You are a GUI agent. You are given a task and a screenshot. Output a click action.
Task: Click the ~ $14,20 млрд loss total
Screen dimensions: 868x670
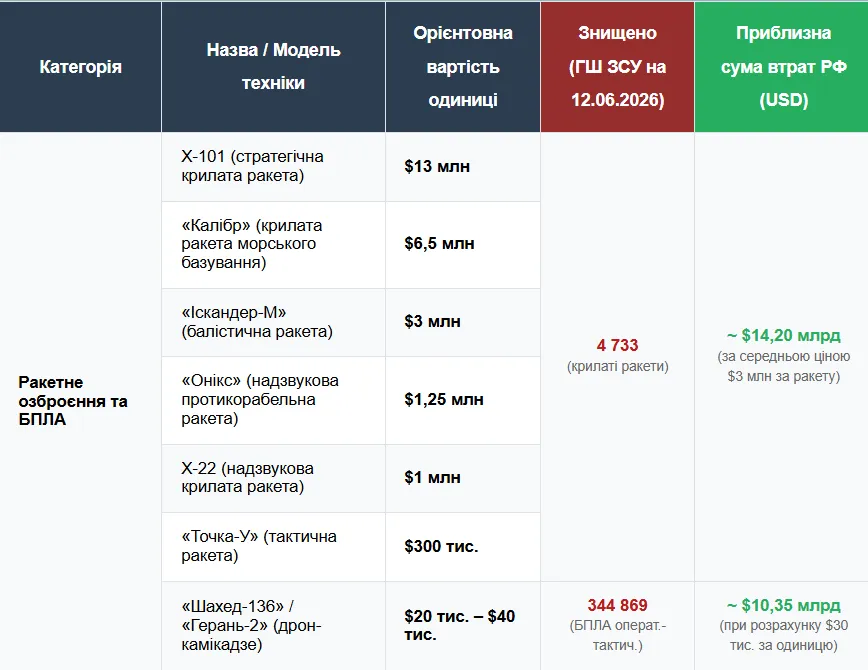pos(783,336)
